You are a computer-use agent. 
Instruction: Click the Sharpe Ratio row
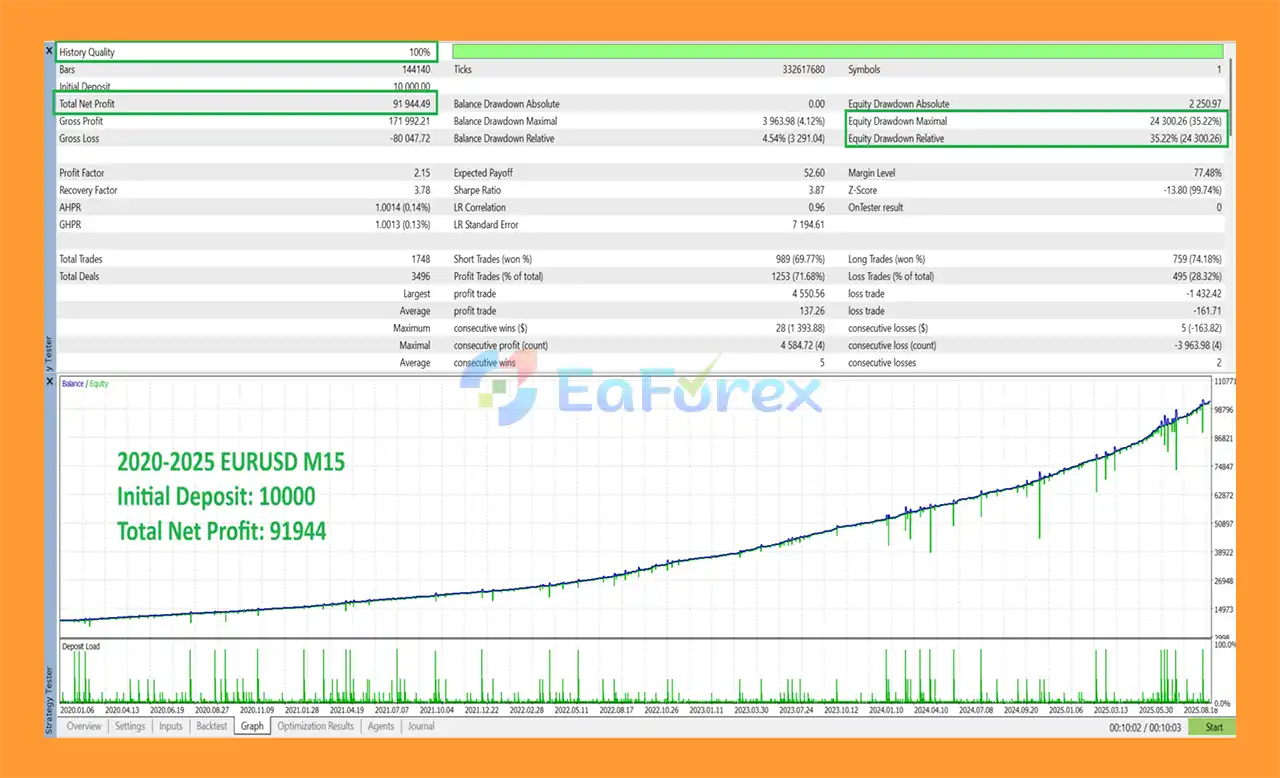[638, 190]
